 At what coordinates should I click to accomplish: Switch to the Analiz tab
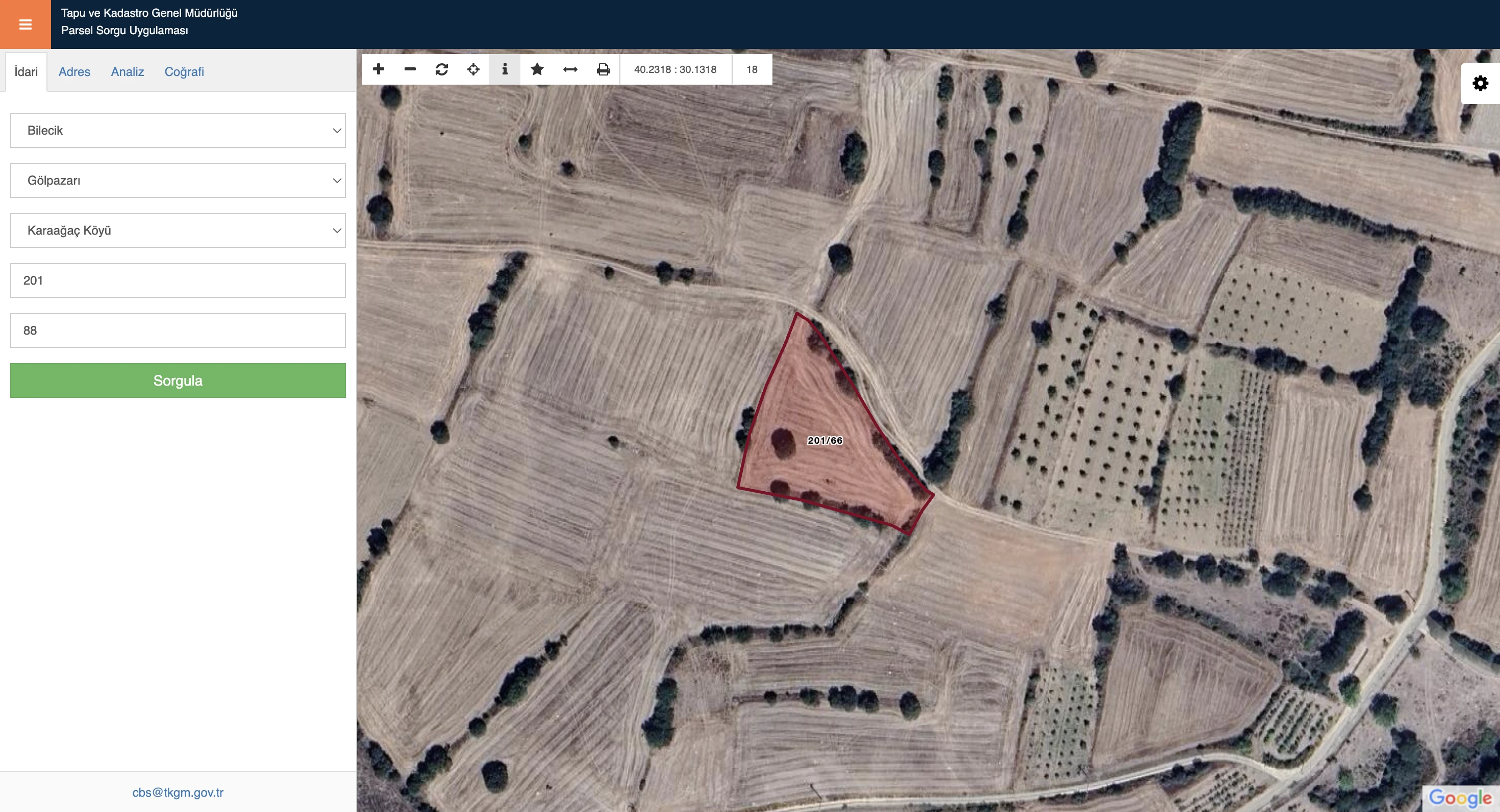[128, 71]
